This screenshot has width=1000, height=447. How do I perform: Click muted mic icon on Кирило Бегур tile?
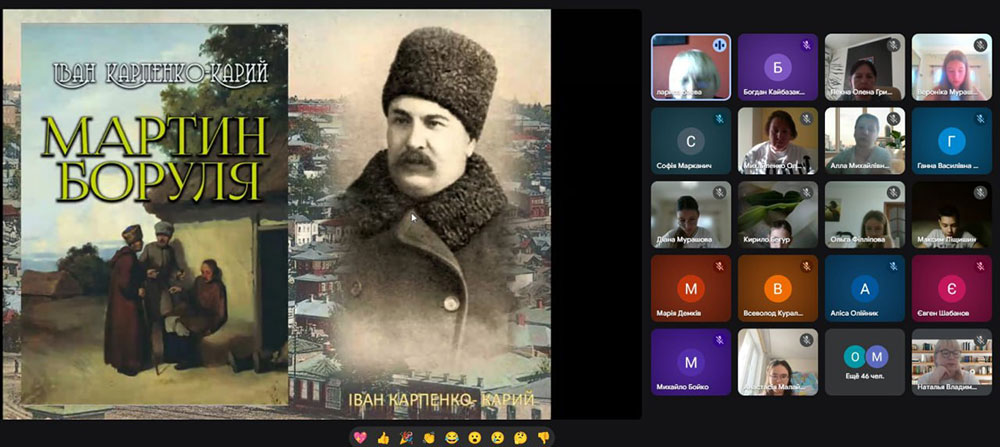pos(807,193)
